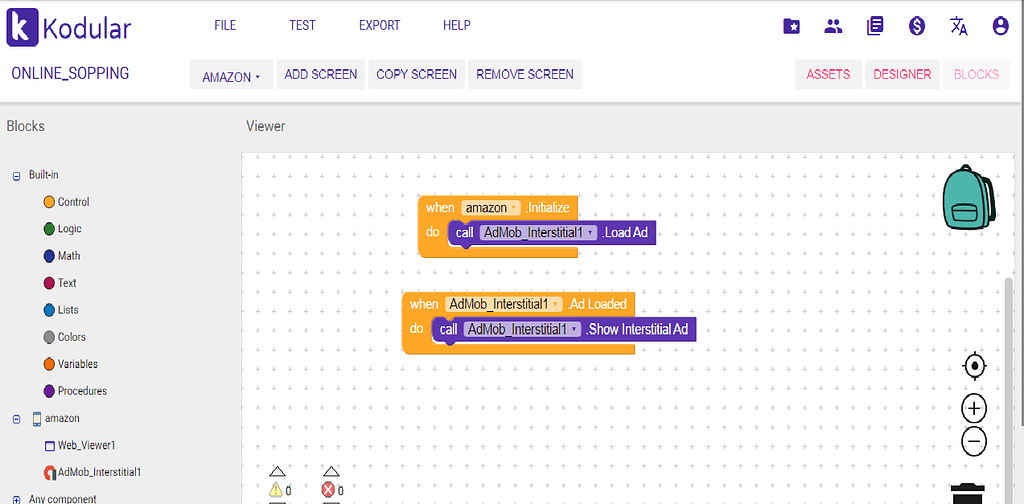This screenshot has height=504, width=1024.
Task: Collapse the amazon screen tree node
Action: [x=16, y=419]
